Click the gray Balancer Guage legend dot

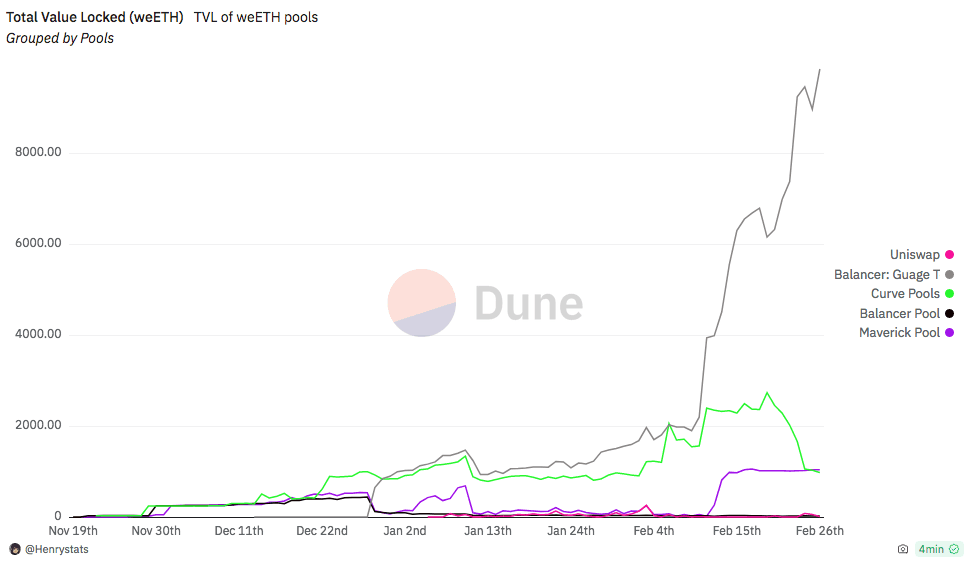949,274
